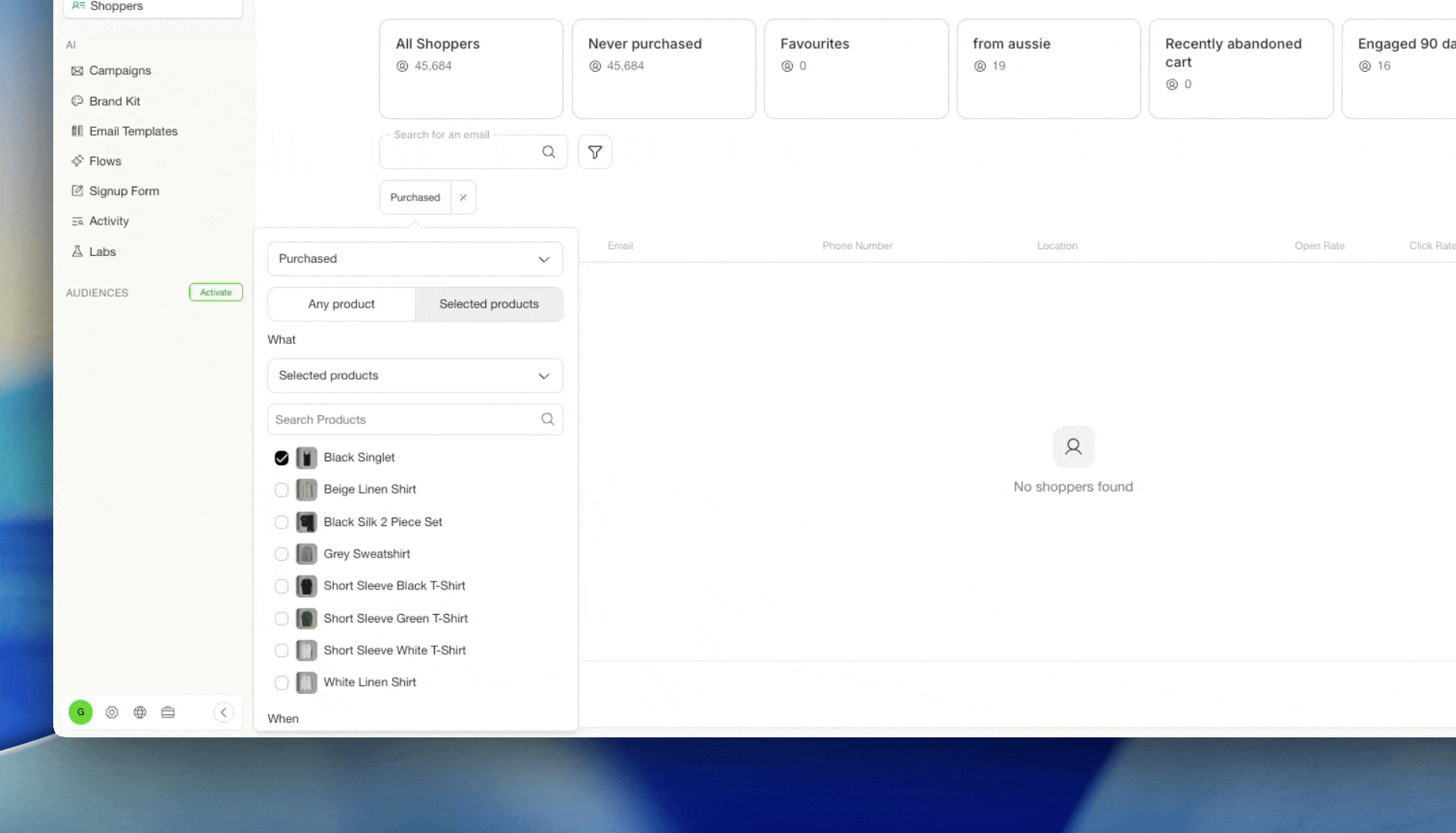Select the from aussie segment card
The image size is (1456, 833).
pyautogui.click(x=1048, y=69)
